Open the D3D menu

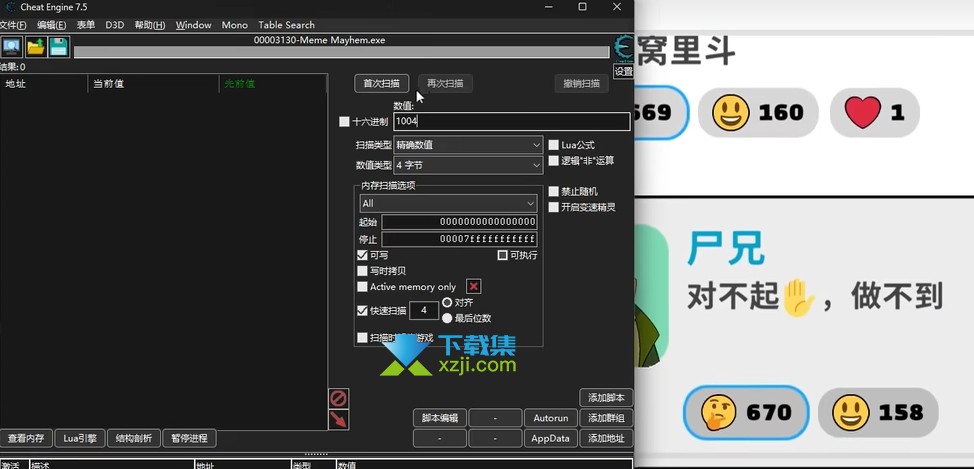115,25
